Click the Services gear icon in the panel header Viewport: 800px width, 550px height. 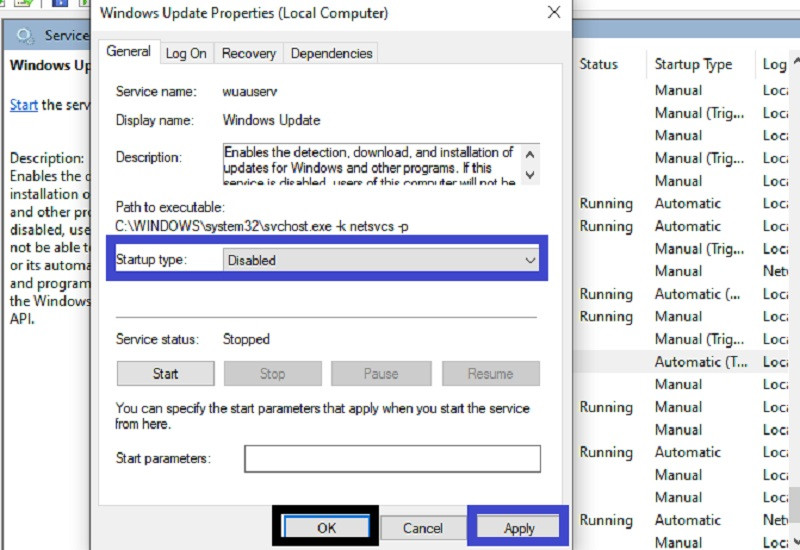24,36
